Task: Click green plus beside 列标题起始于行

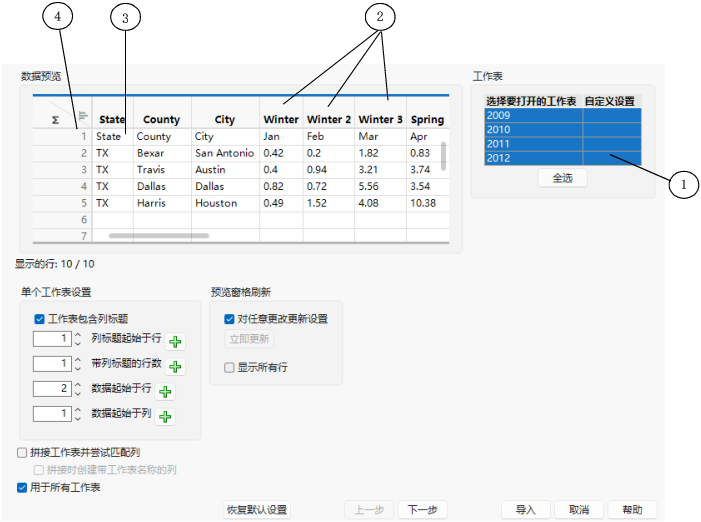Action: coord(175,342)
